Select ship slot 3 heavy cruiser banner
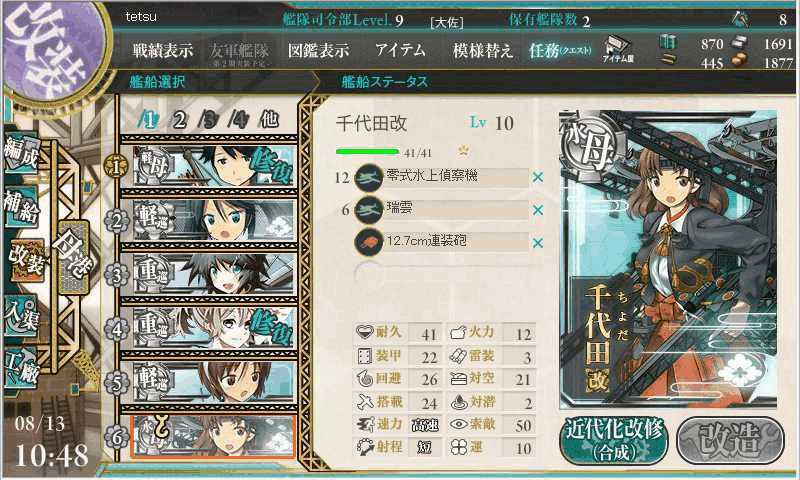This screenshot has height=480, width=800. (x=214, y=275)
